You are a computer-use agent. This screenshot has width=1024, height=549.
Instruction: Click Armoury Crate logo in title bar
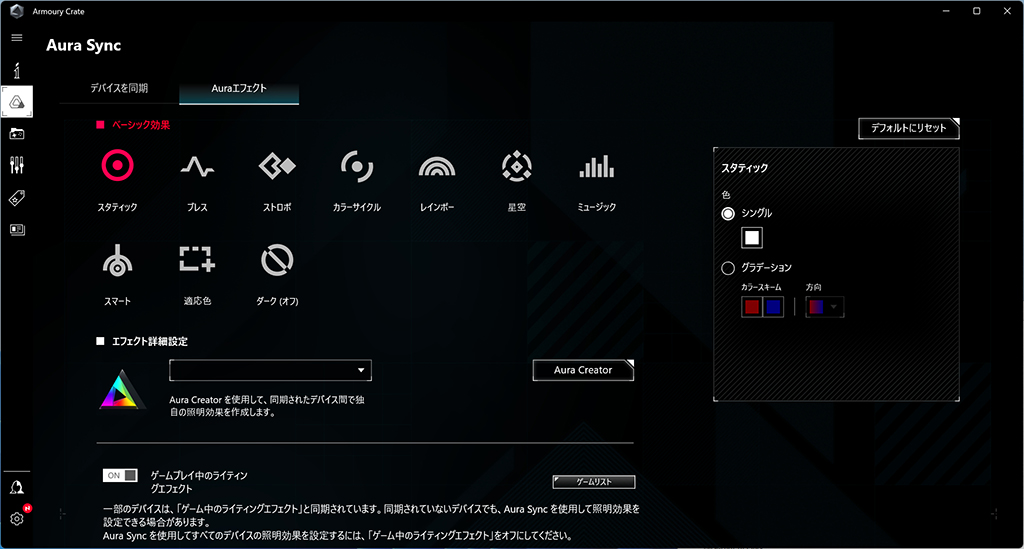(17, 11)
